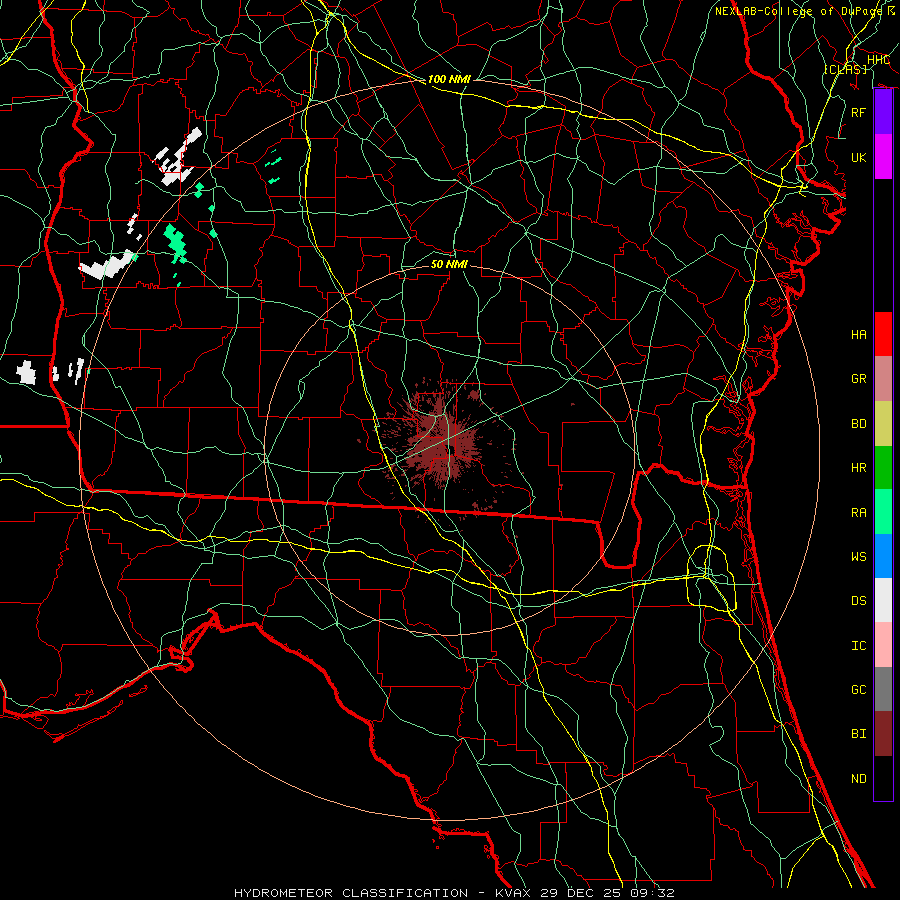This screenshot has height=900, width=900.
Task: Click the 'BD' legend label
Action: pos(859,424)
